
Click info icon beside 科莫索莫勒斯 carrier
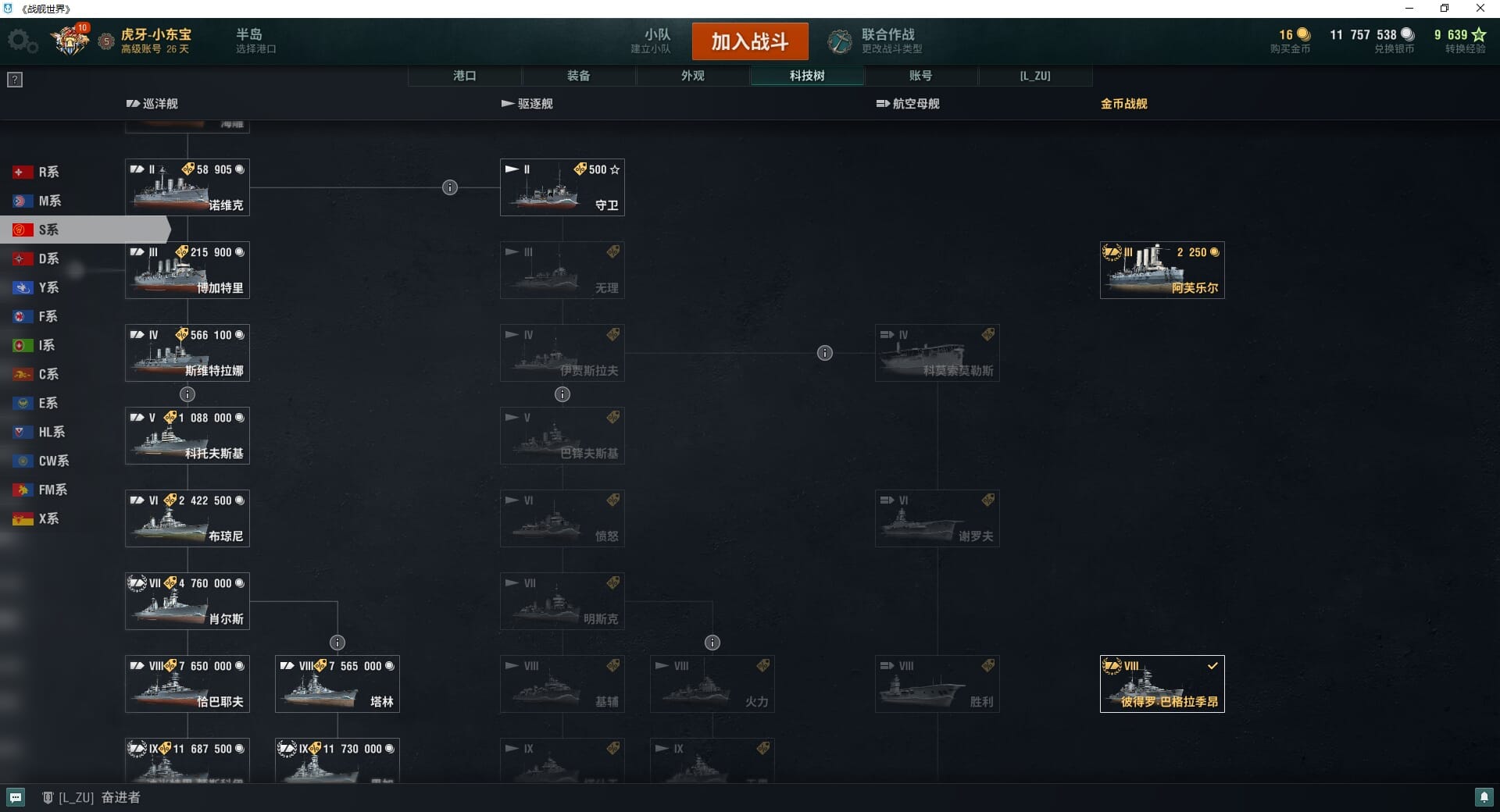[x=825, y=353]
